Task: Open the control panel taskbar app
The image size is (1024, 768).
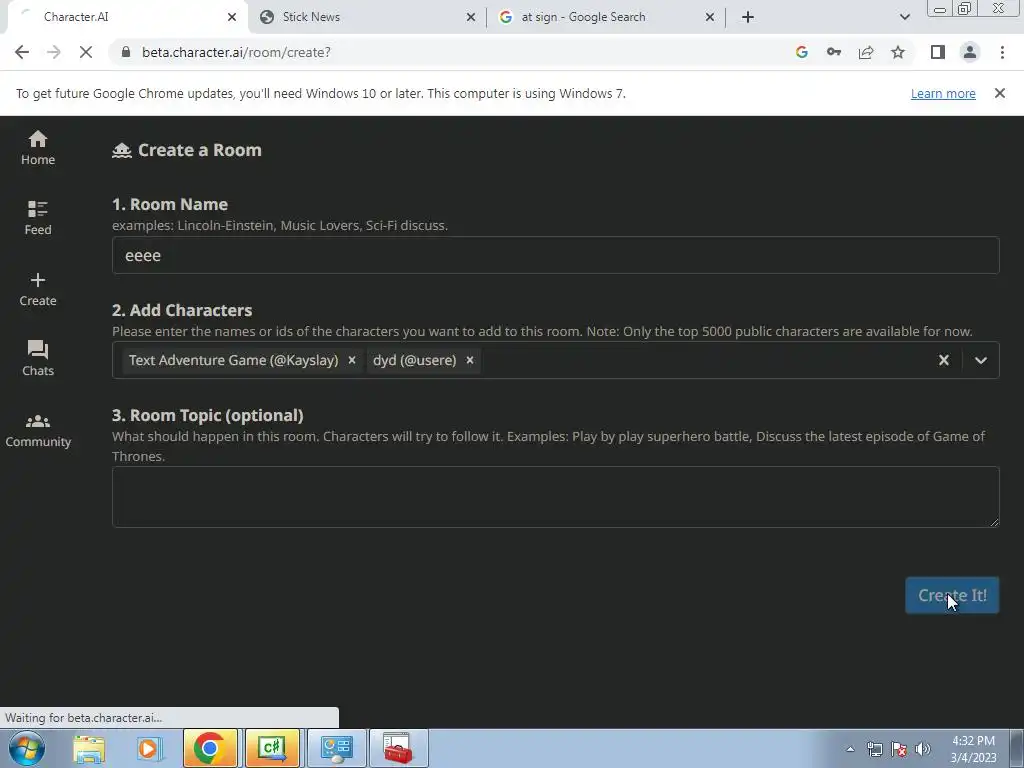Action: [x=336, y=748]
